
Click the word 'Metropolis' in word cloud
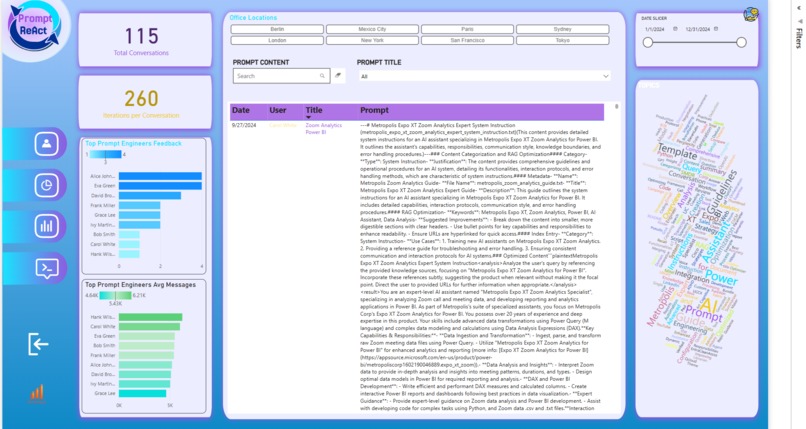pos(660,307)
